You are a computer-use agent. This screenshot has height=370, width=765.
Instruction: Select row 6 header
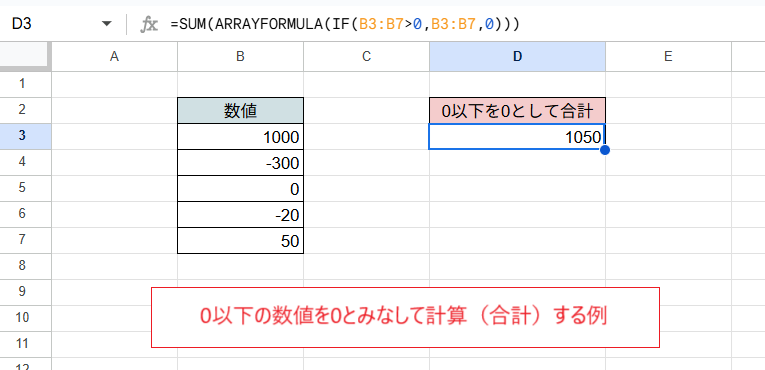point(25,214)
